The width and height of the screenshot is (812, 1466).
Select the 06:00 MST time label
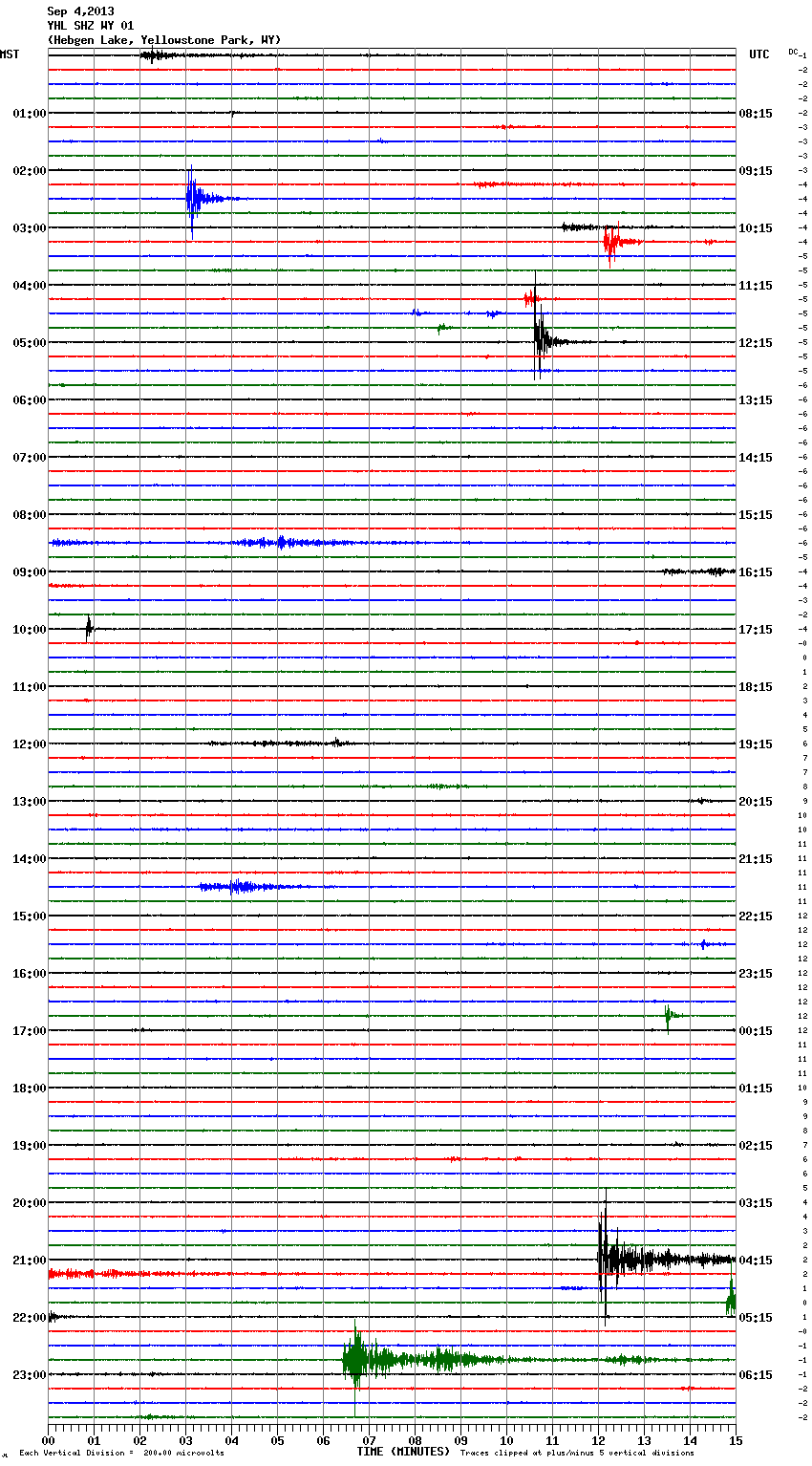(x=30, y=400)
